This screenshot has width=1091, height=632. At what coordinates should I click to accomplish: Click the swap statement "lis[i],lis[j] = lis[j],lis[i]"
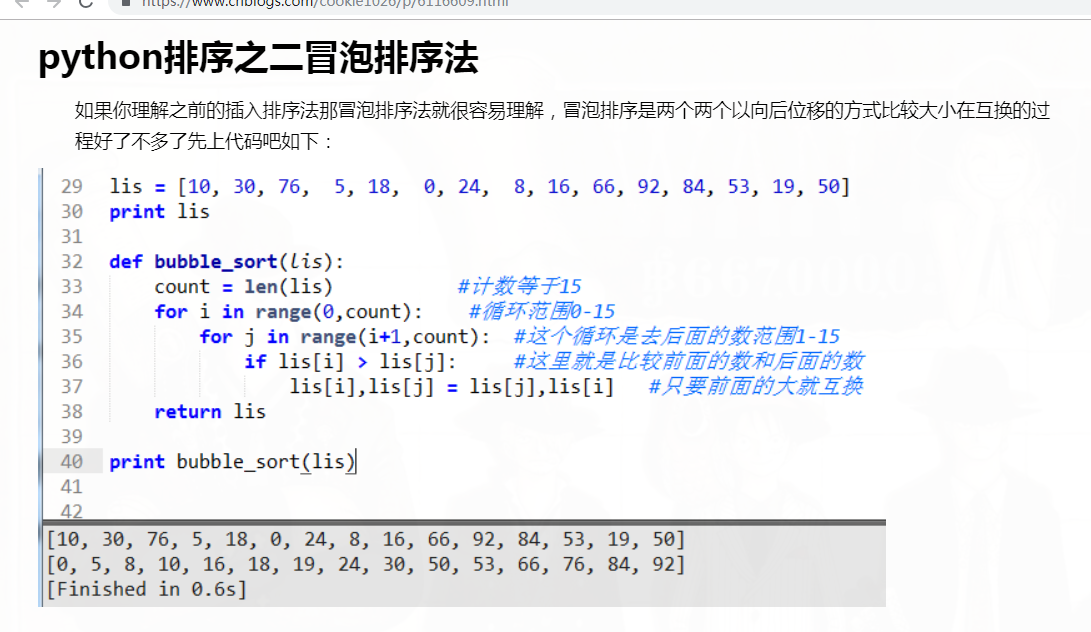point(452,386)
